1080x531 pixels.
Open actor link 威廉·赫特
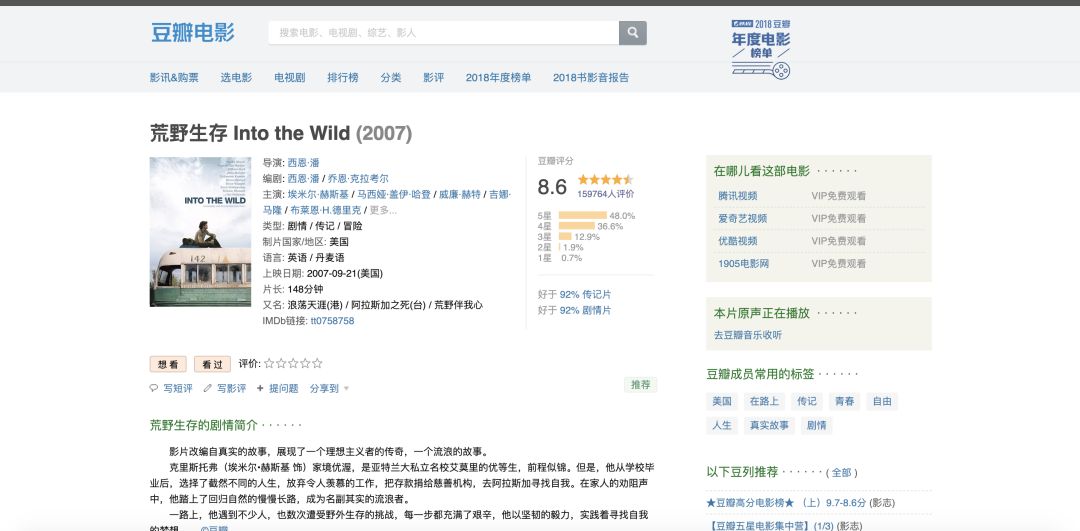click(459, 194)
